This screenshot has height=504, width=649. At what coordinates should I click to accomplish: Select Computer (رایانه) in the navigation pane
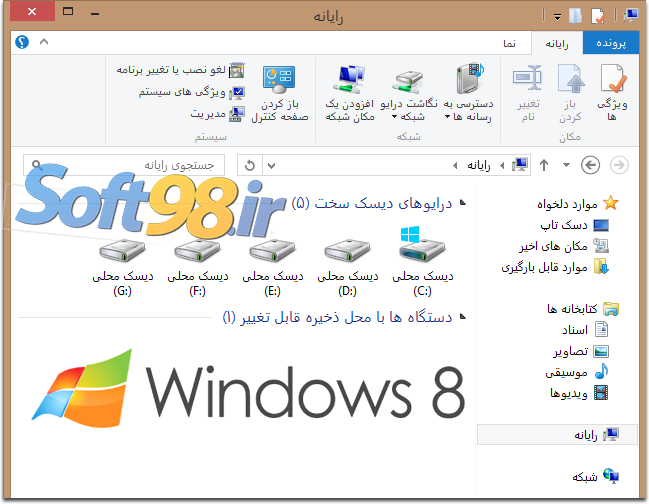point(557,434)
